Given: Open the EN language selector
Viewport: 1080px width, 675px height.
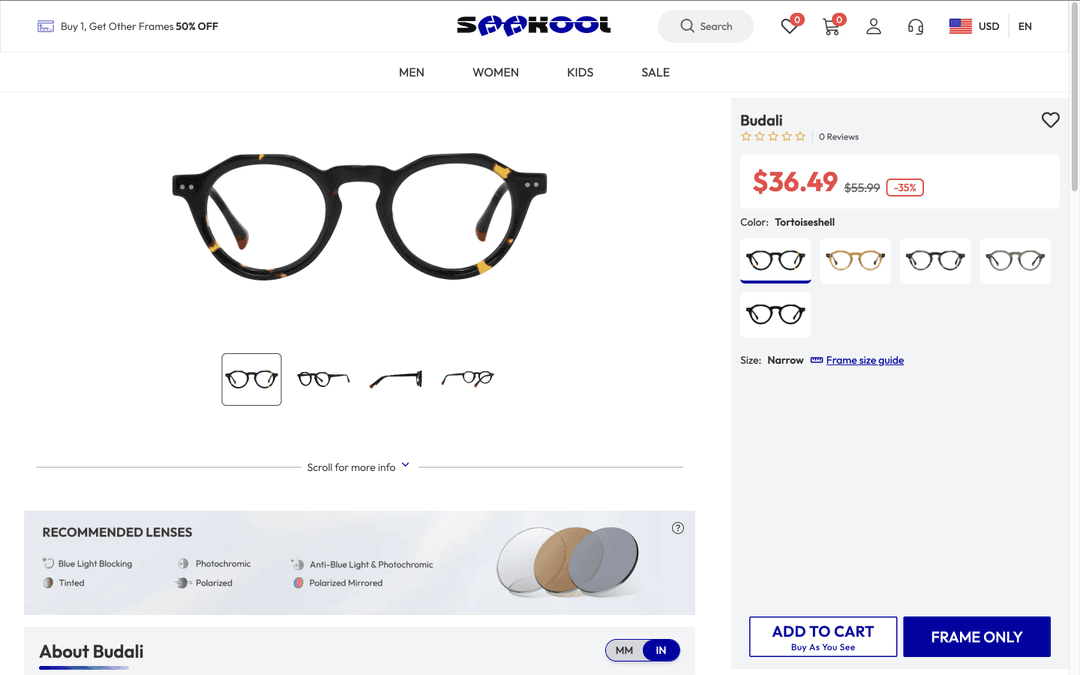Looking at the screenshot, I should [x=1025, y=26].
